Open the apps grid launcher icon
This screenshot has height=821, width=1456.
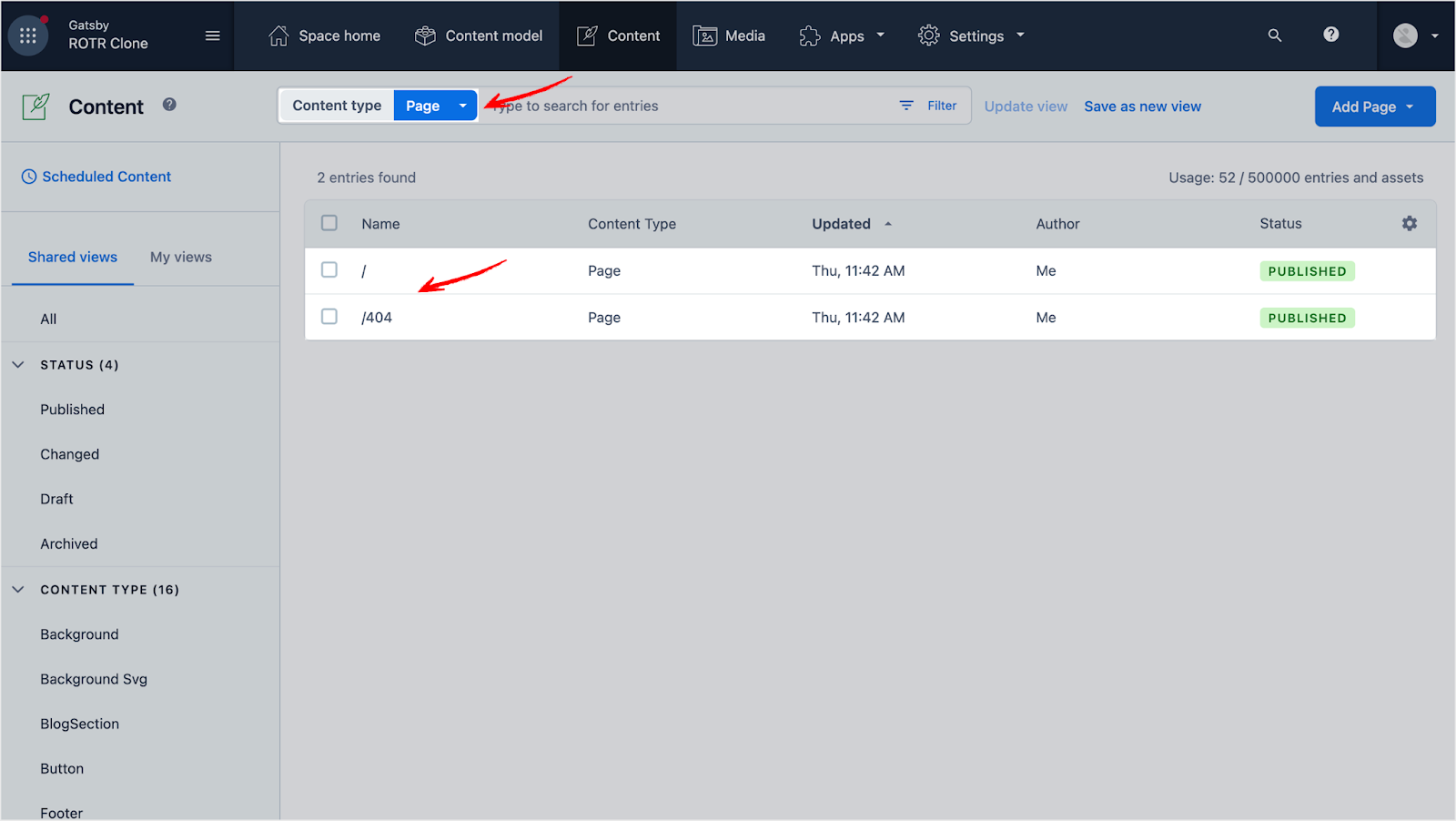click(x=28, y=35)
